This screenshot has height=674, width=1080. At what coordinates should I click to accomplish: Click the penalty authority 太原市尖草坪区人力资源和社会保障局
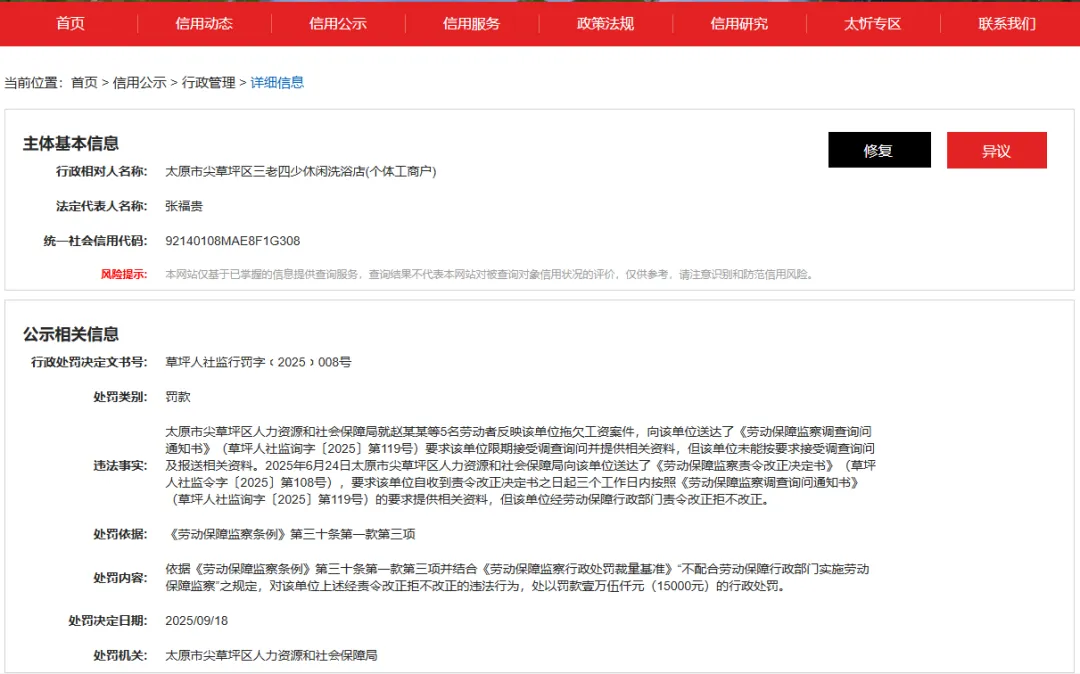click(x=271, y=655)
